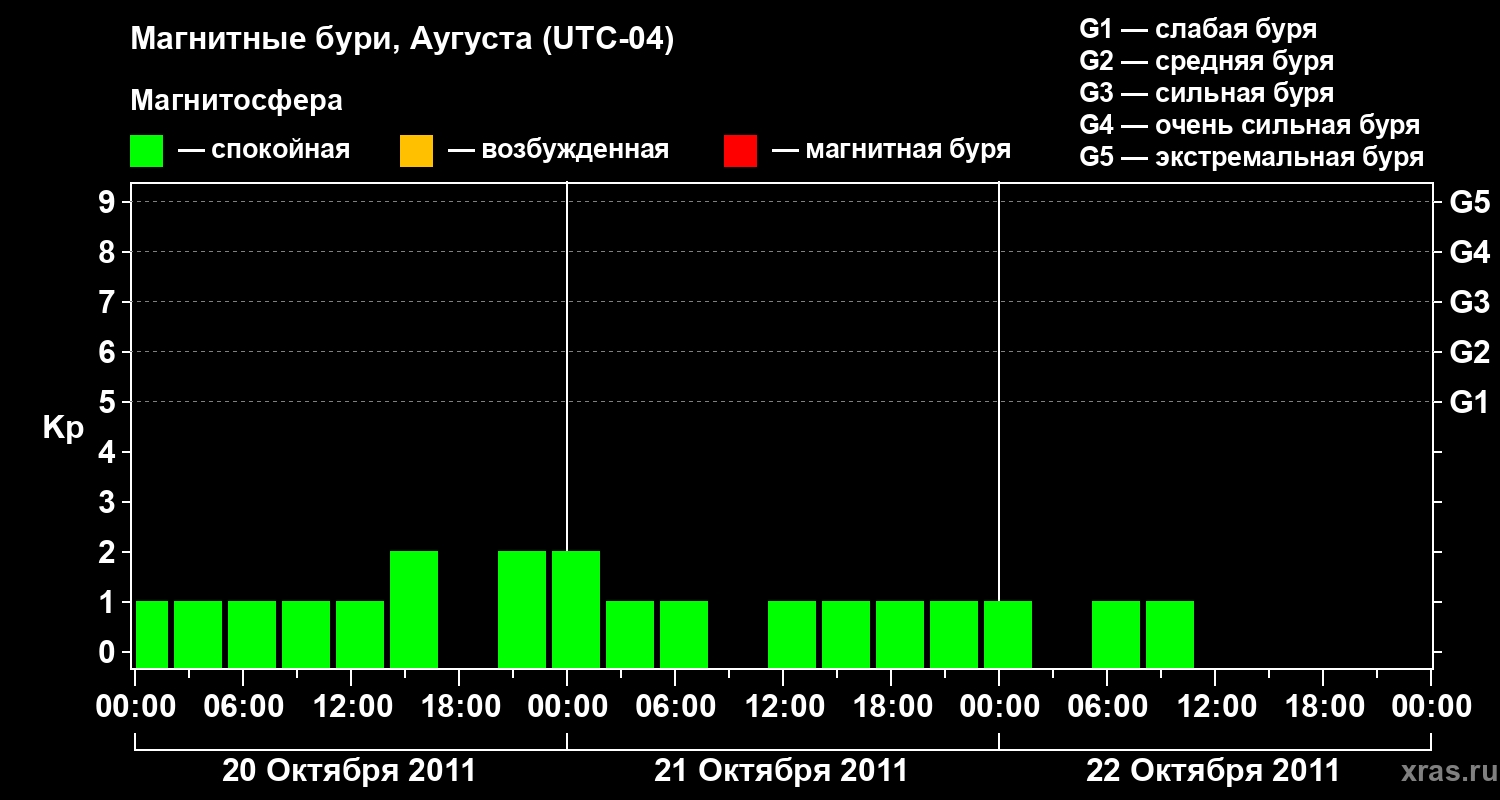The image size is (1500, 800).
Task: Click the orange 'возбужденная' legend swatch
Action: 416,151
